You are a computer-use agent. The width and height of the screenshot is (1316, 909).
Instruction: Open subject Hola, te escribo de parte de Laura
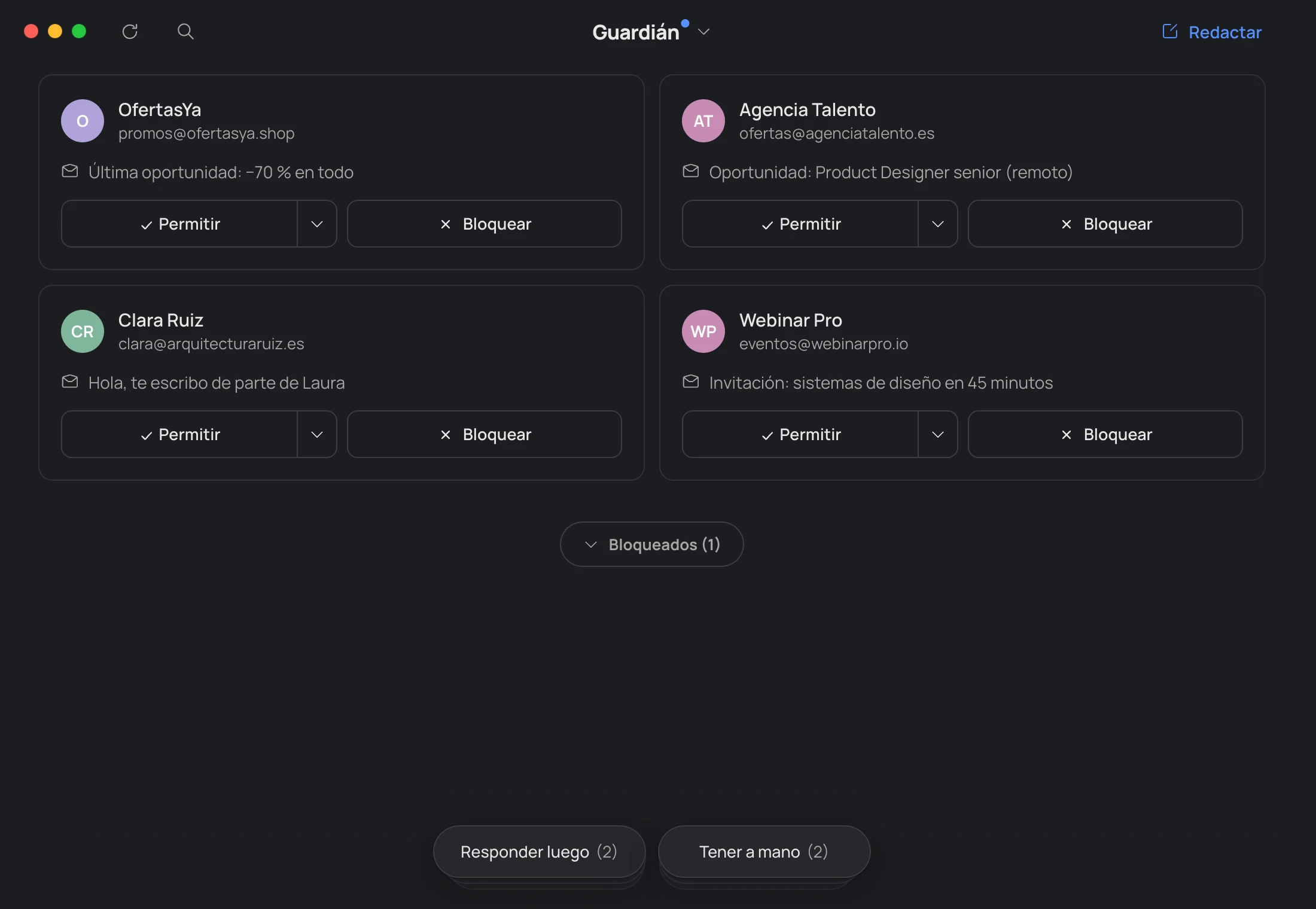click(217, 383)
